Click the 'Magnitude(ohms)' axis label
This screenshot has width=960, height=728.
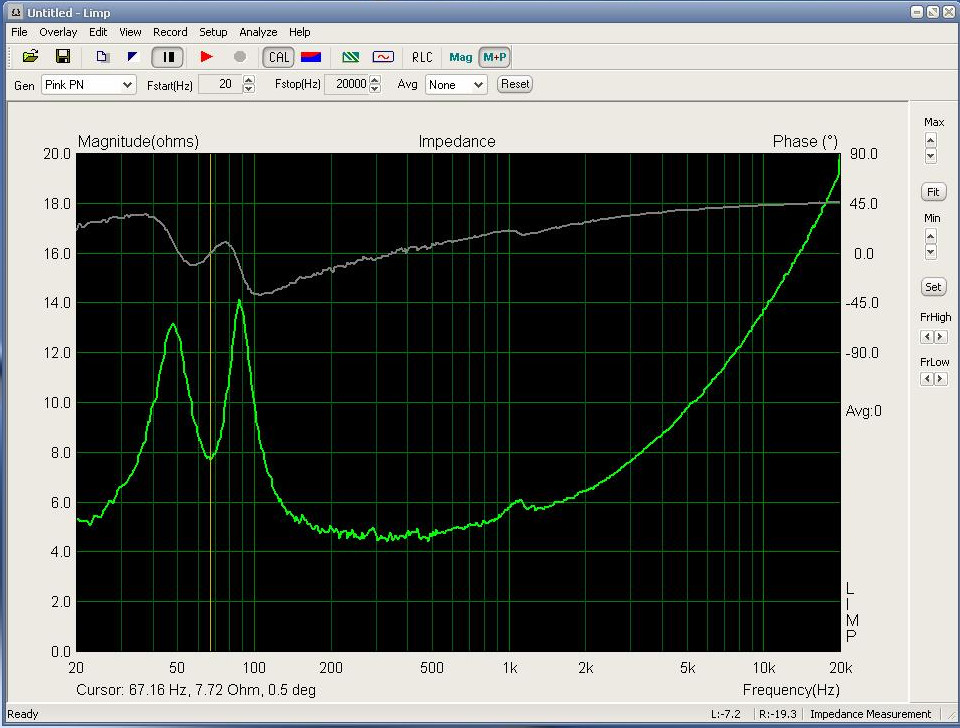click(138, 141)
